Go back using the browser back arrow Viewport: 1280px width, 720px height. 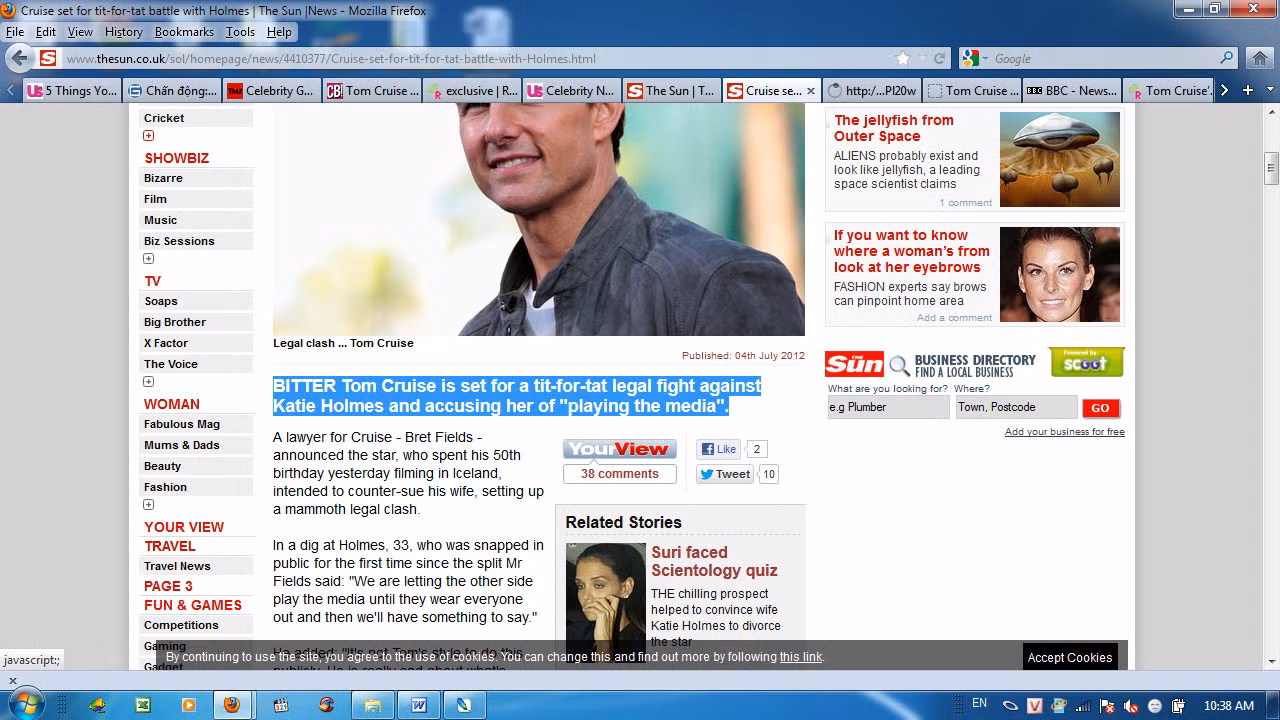click(19, 58)
